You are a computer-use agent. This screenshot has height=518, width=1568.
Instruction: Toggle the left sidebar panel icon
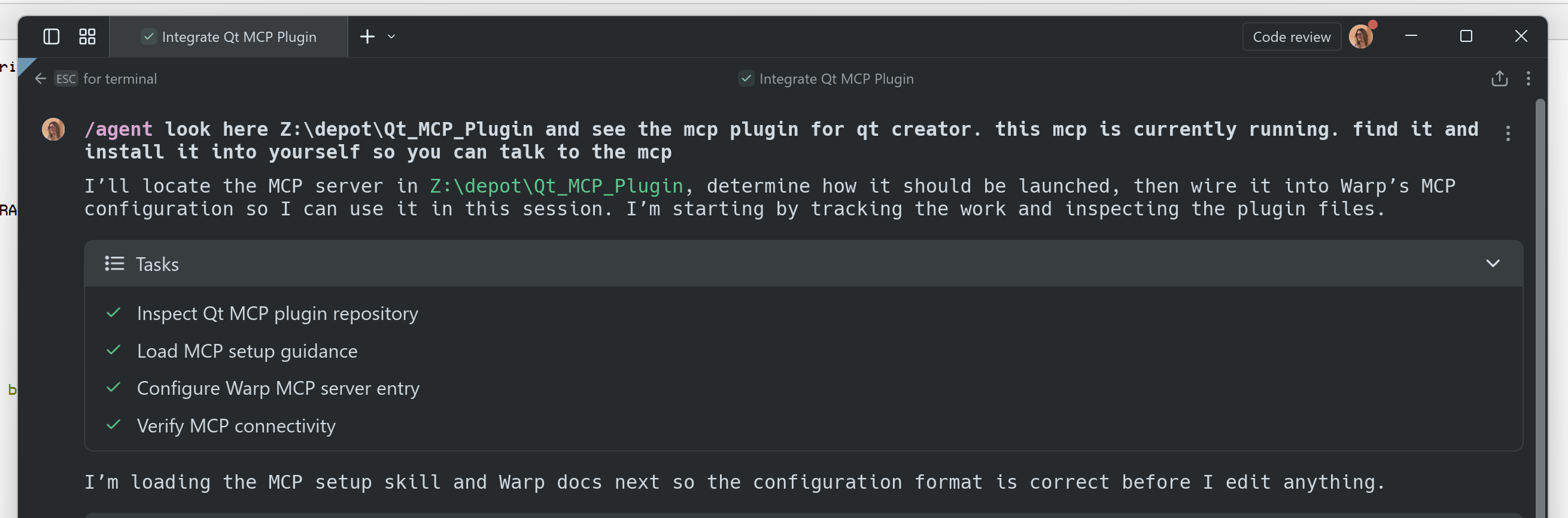pyautogui.click(x=51, y=37)
